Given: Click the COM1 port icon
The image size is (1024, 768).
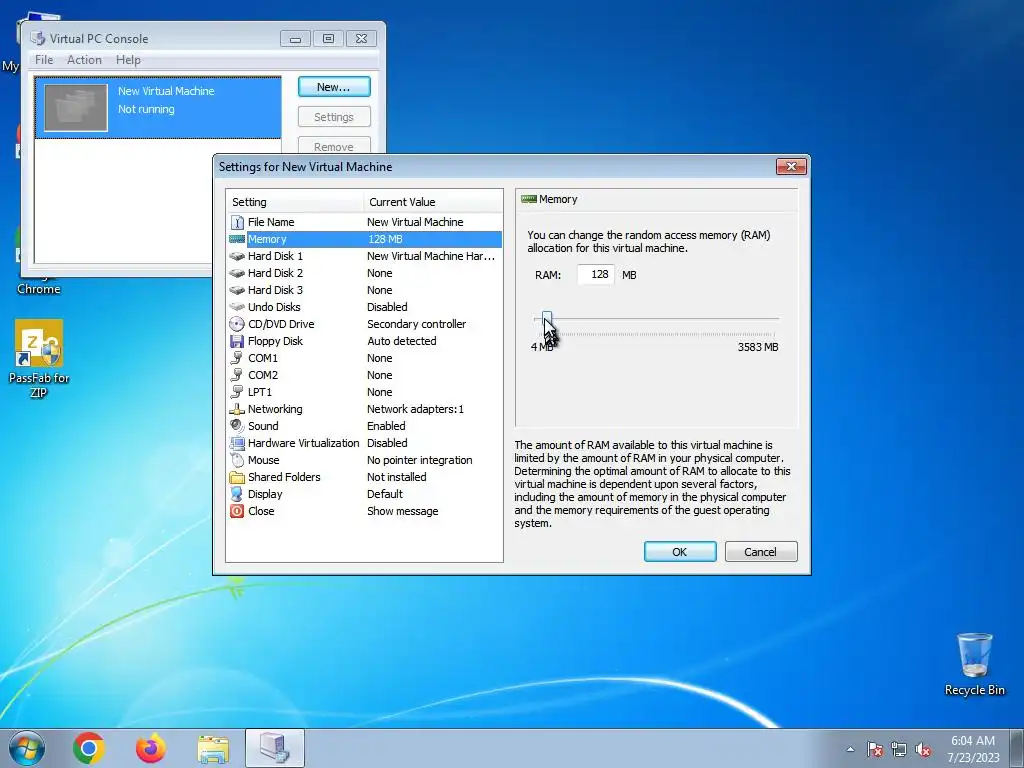Looking at the screenshot, I should click(237, 358).
